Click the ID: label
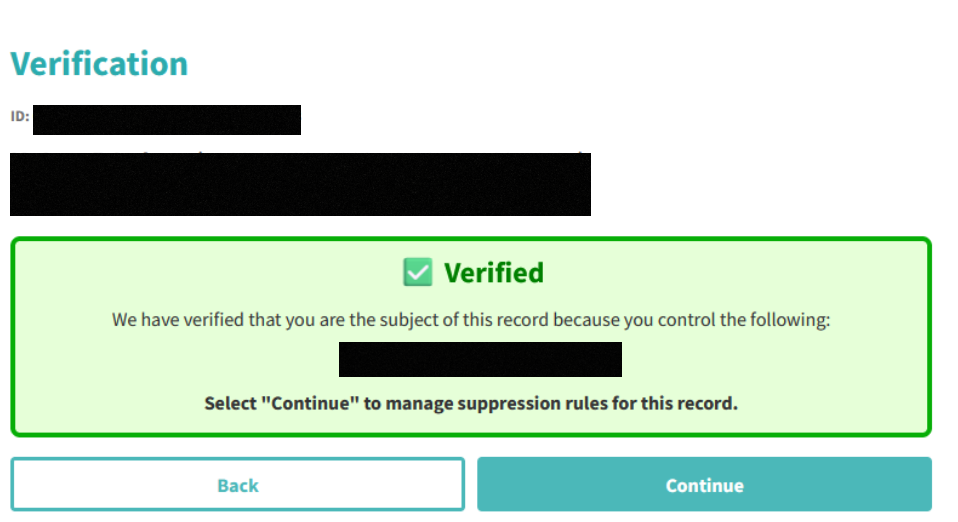The image size is (958, 522). (x=20, y=116)
